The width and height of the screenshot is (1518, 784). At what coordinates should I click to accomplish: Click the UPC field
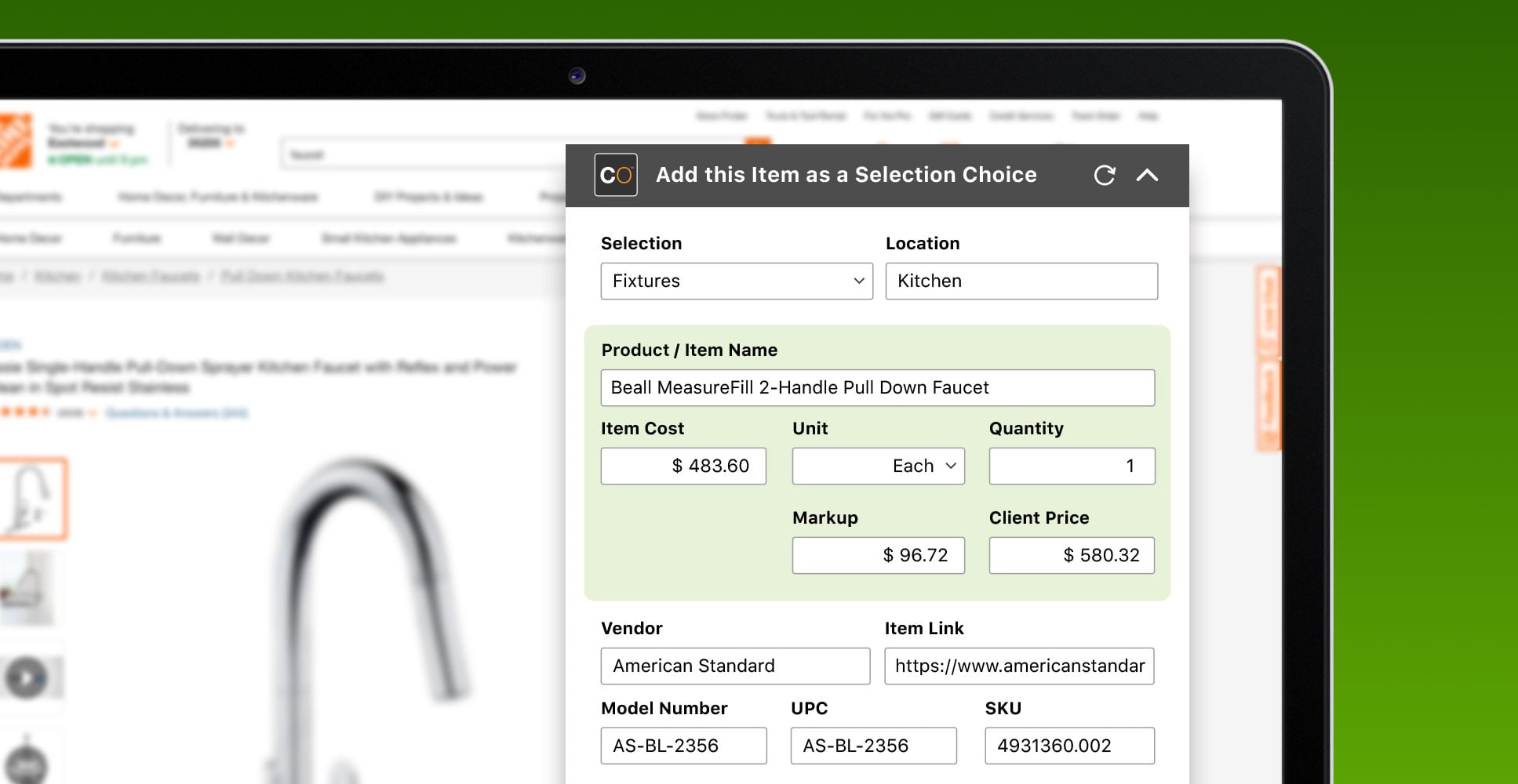[x=873, y=746]
